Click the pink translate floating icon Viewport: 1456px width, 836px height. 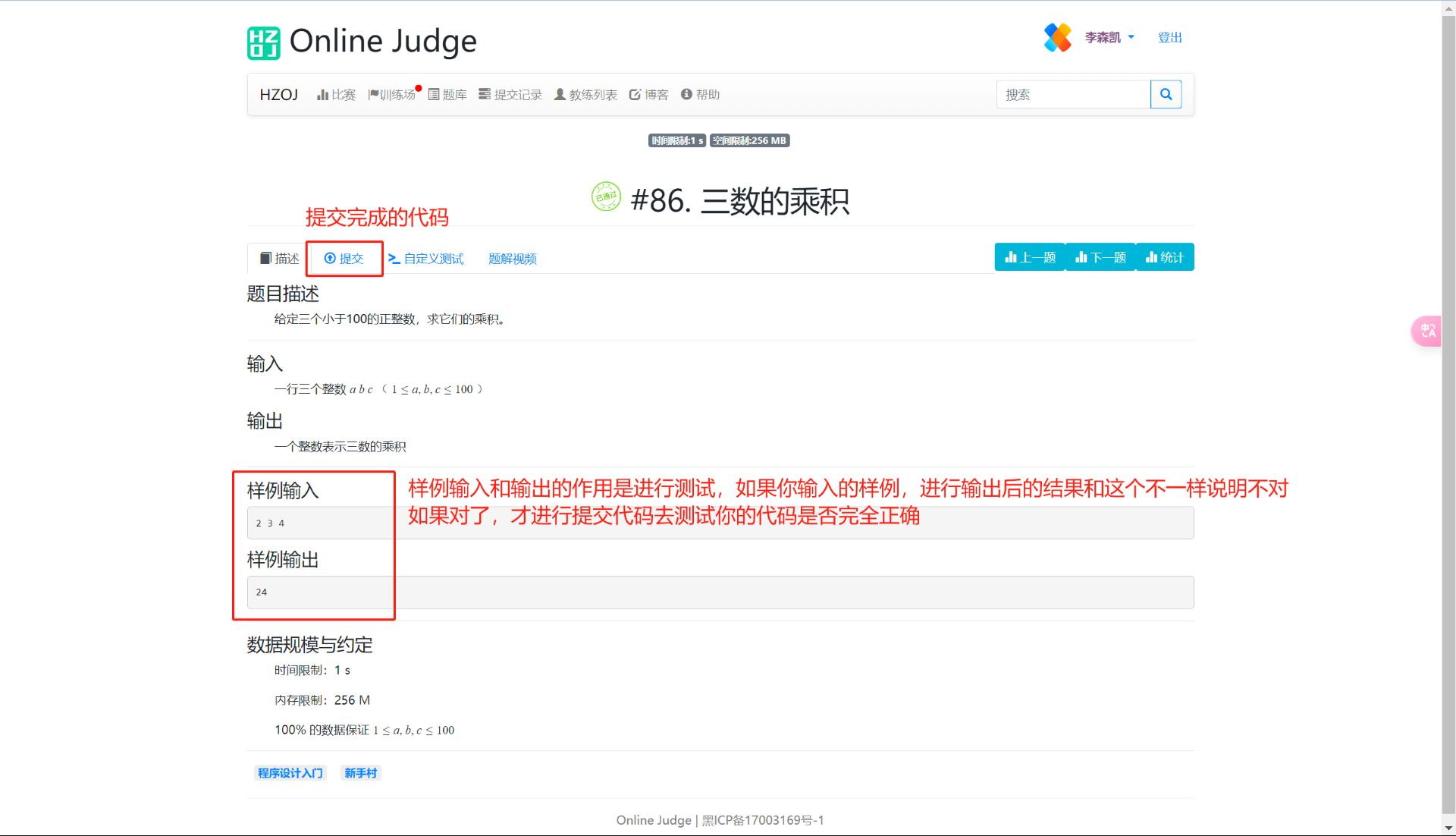pos(1426,331)
